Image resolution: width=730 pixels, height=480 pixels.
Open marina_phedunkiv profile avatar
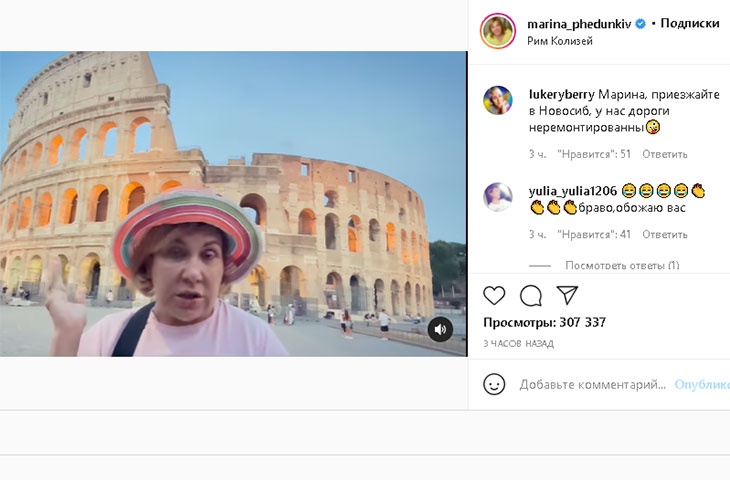(x=497, y=31)
